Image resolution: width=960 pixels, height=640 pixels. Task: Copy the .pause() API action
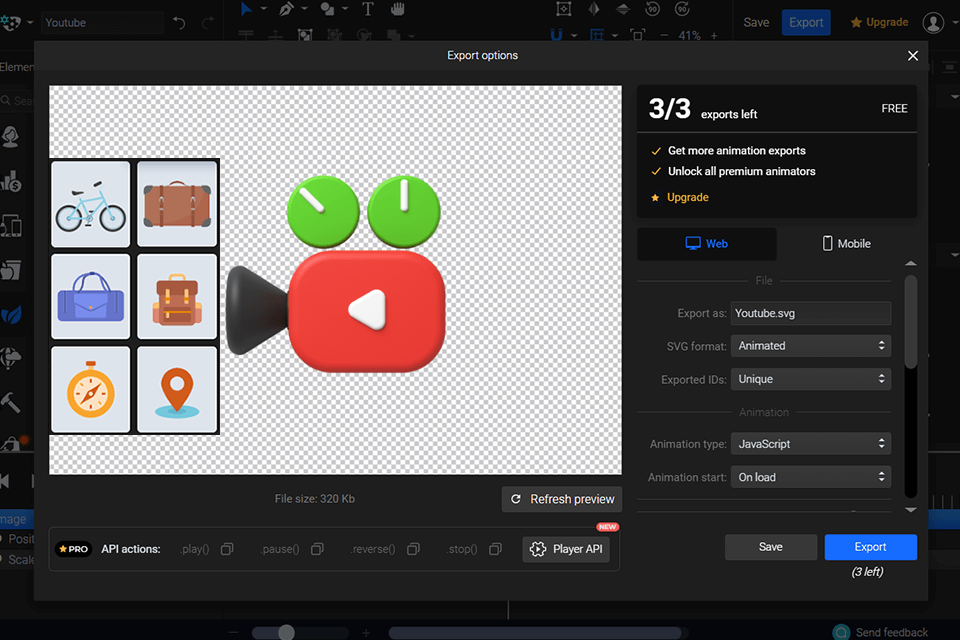click(x=317, y=549)
